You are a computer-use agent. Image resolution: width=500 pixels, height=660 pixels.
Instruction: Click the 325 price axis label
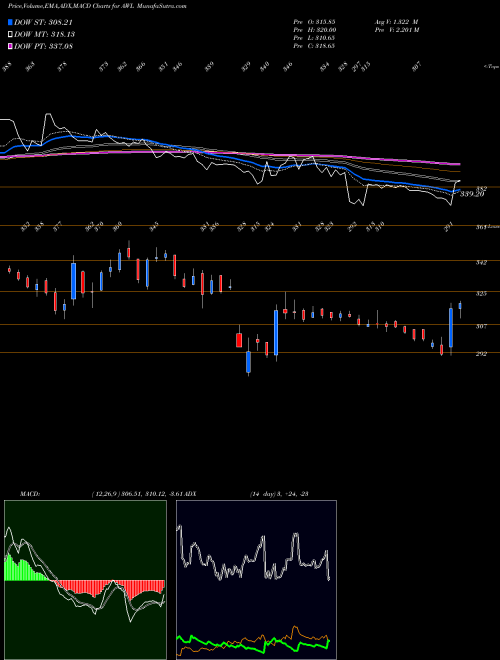click(481, 293)
